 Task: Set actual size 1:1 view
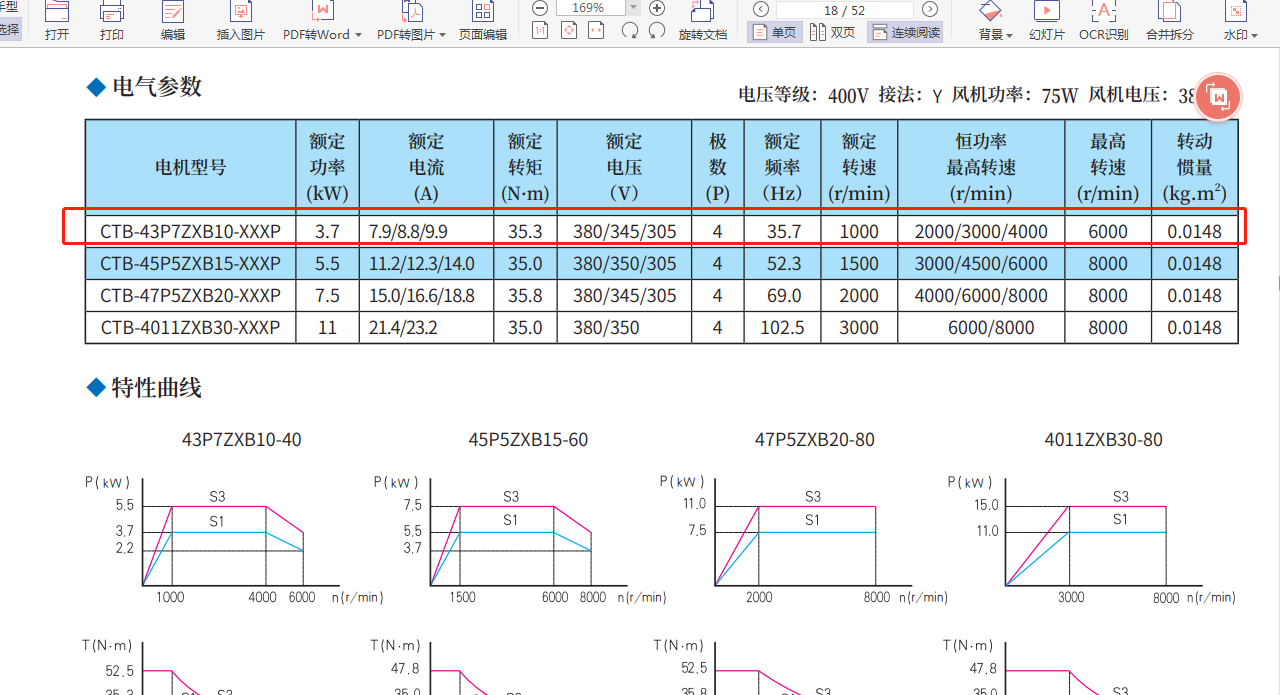pyautogui.click(x=540, y=31)
